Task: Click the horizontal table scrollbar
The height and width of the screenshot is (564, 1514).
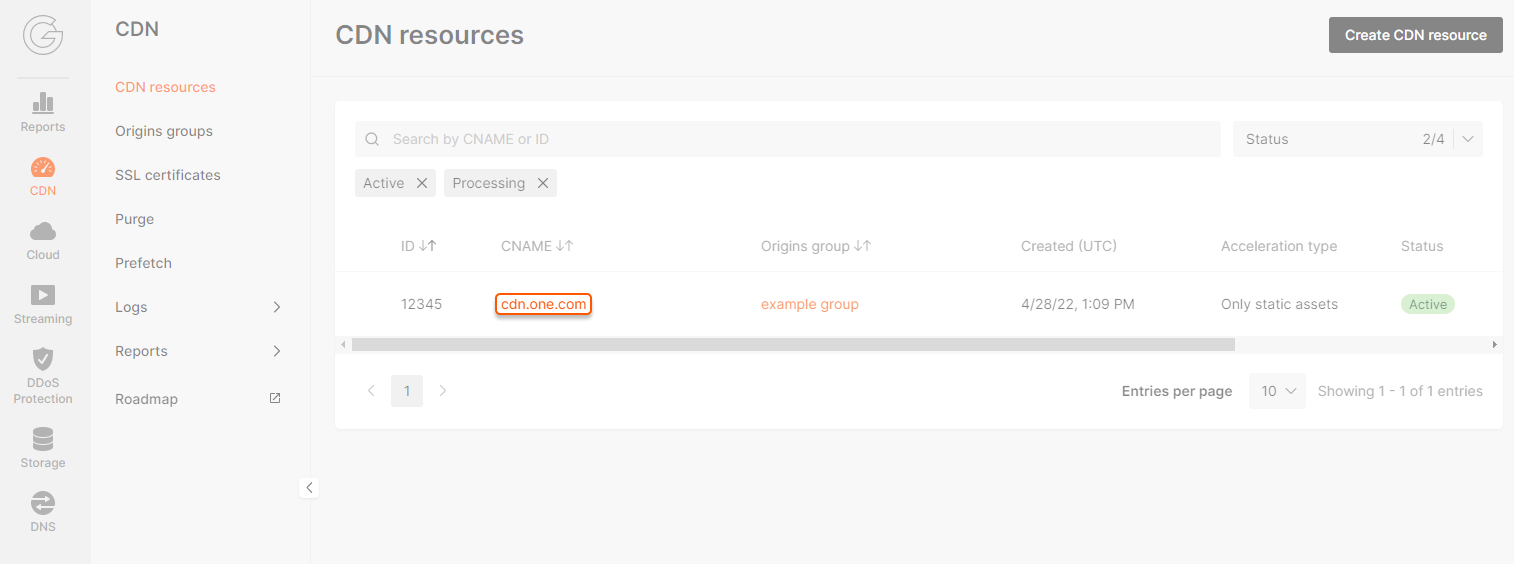Action: click(x=793, y=344)
